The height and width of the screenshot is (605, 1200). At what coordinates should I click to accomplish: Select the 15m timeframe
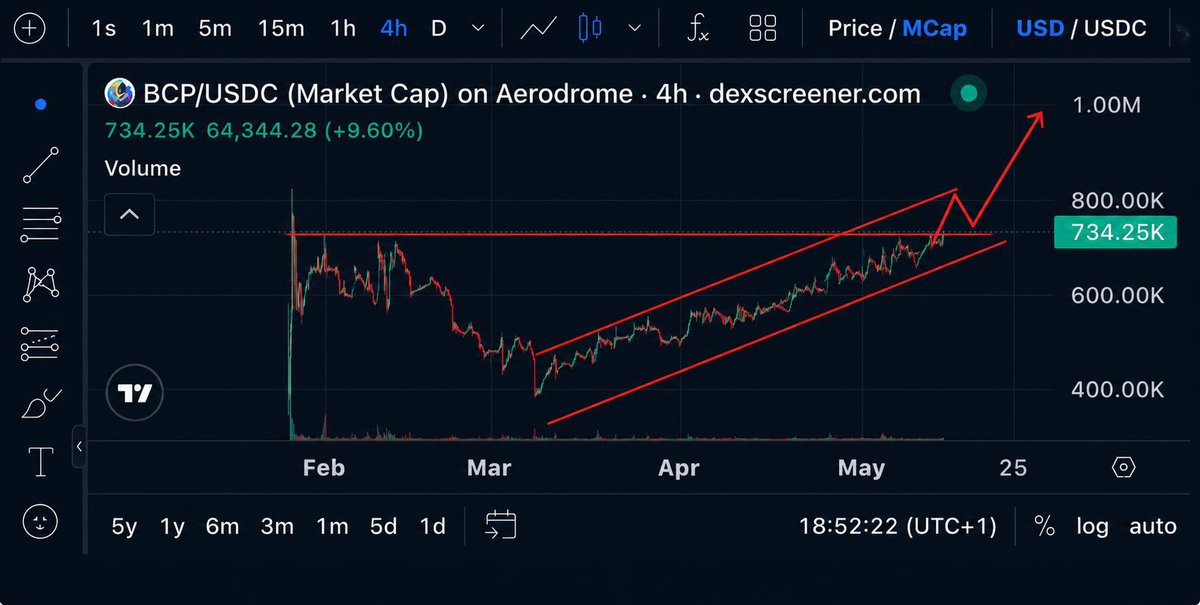point(280,28)
